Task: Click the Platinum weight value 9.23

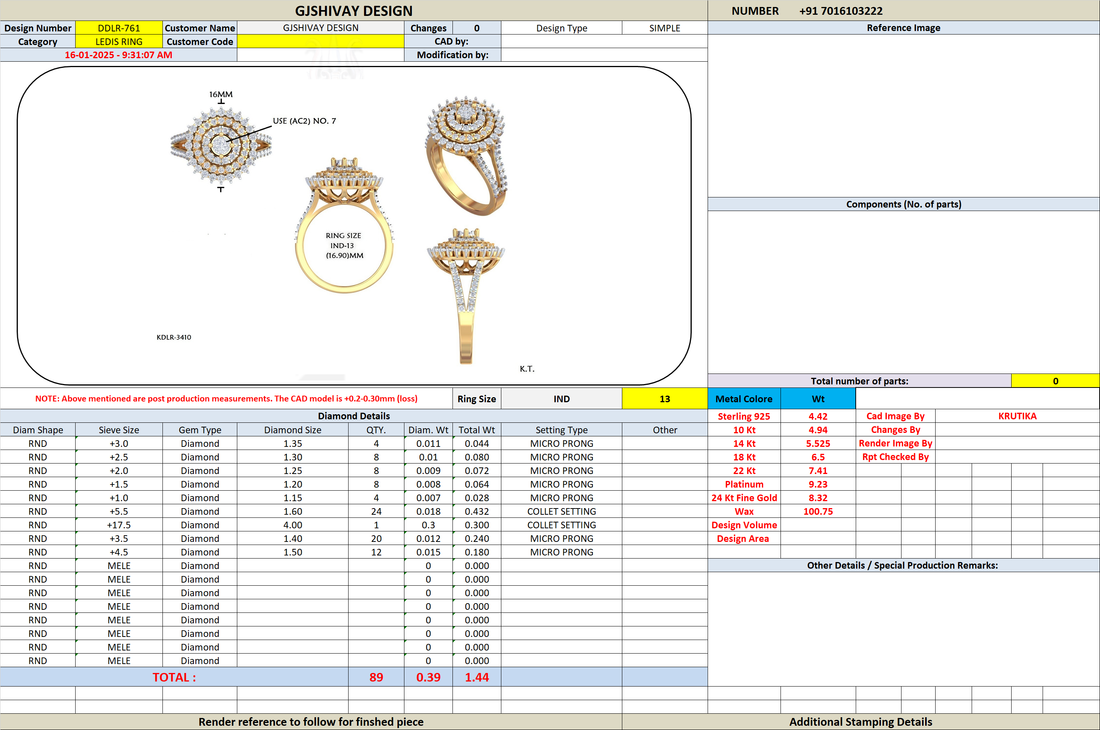Action: coord(818,485)
